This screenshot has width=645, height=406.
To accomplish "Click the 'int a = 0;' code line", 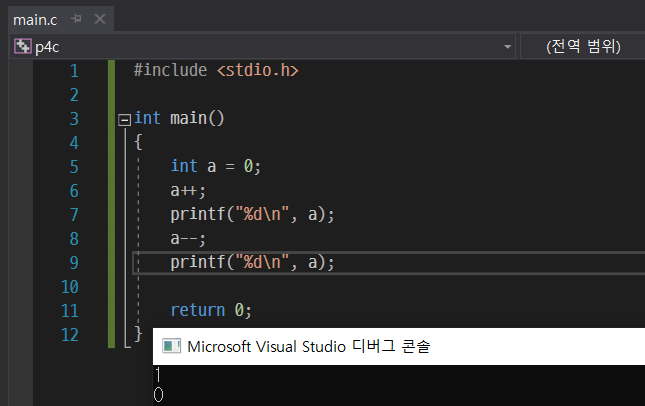I will (x=216, y=167).
